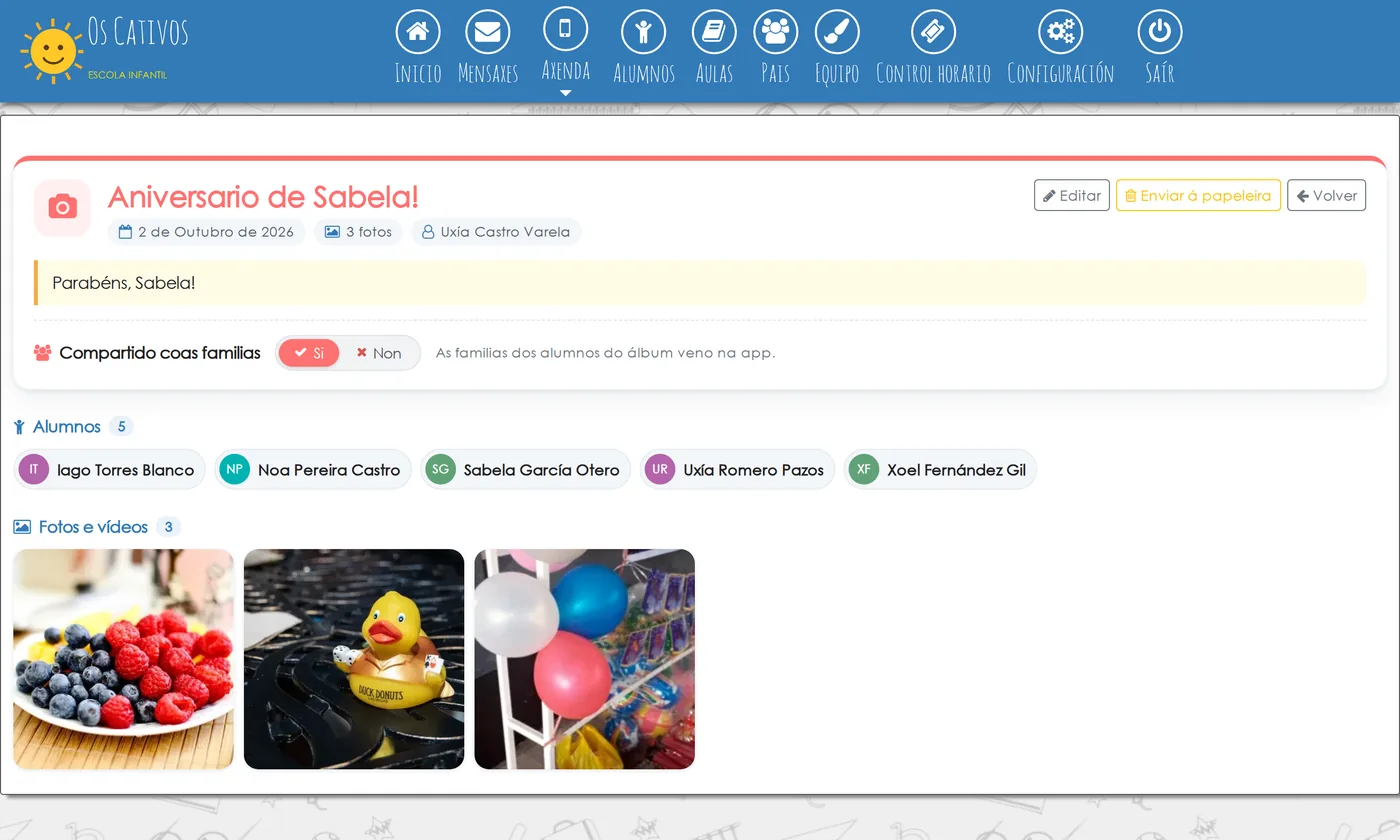Click the 3 fotos badge
The width and height of the screenshot is (1400, 840).
click(x=358, y=232)
